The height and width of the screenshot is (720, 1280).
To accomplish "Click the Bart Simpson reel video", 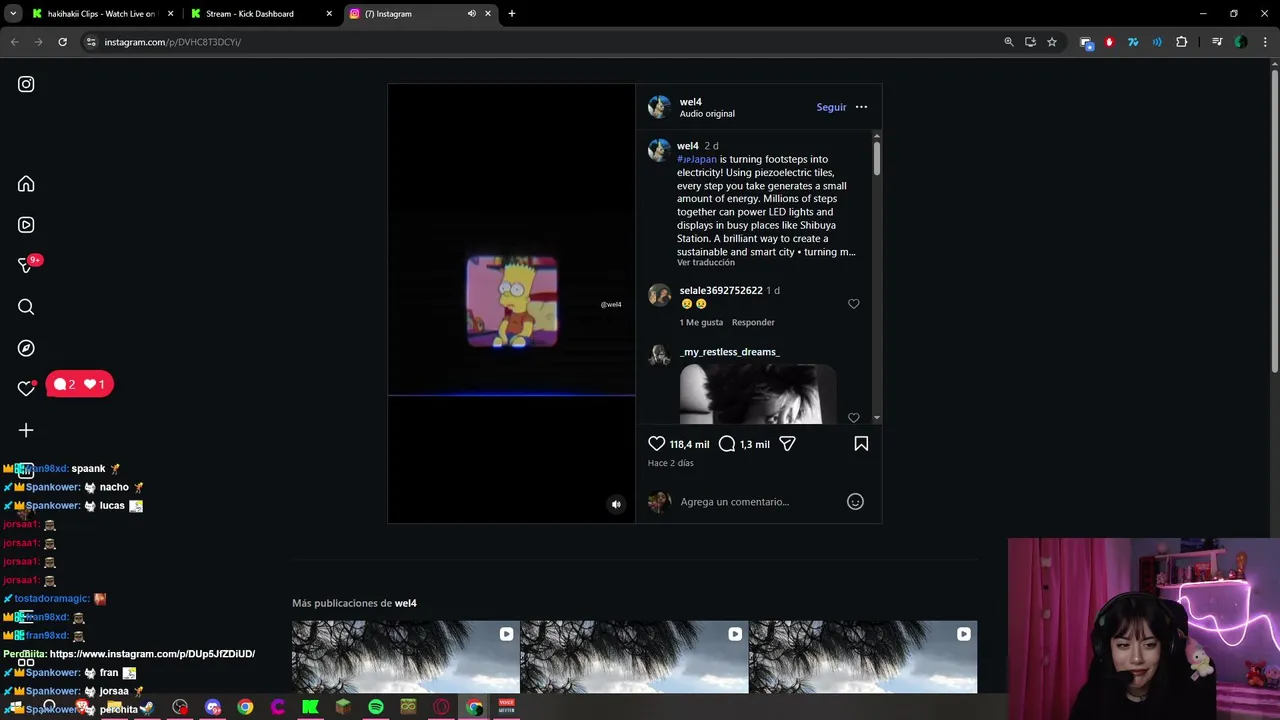I will 511,302.
